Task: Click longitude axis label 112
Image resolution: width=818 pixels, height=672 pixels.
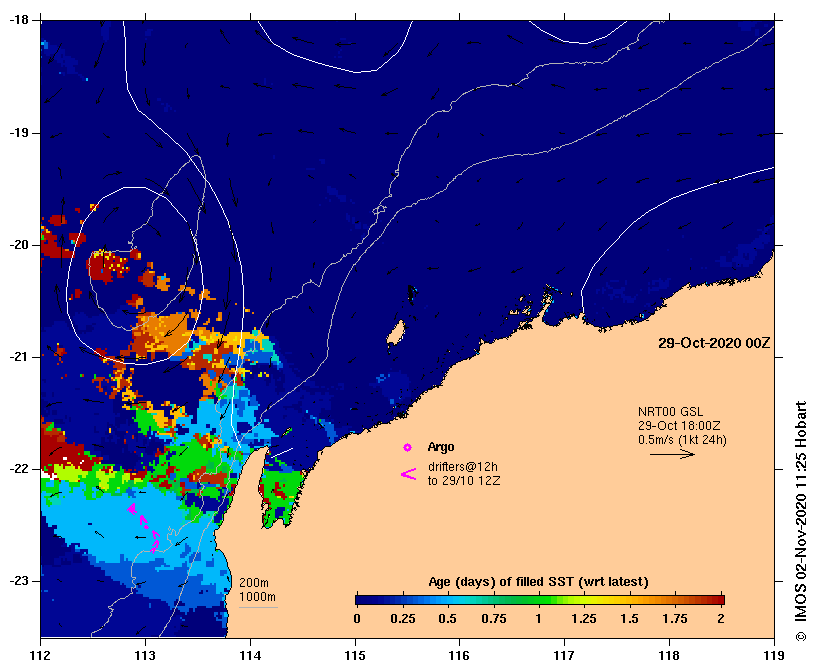Action: 41,655
